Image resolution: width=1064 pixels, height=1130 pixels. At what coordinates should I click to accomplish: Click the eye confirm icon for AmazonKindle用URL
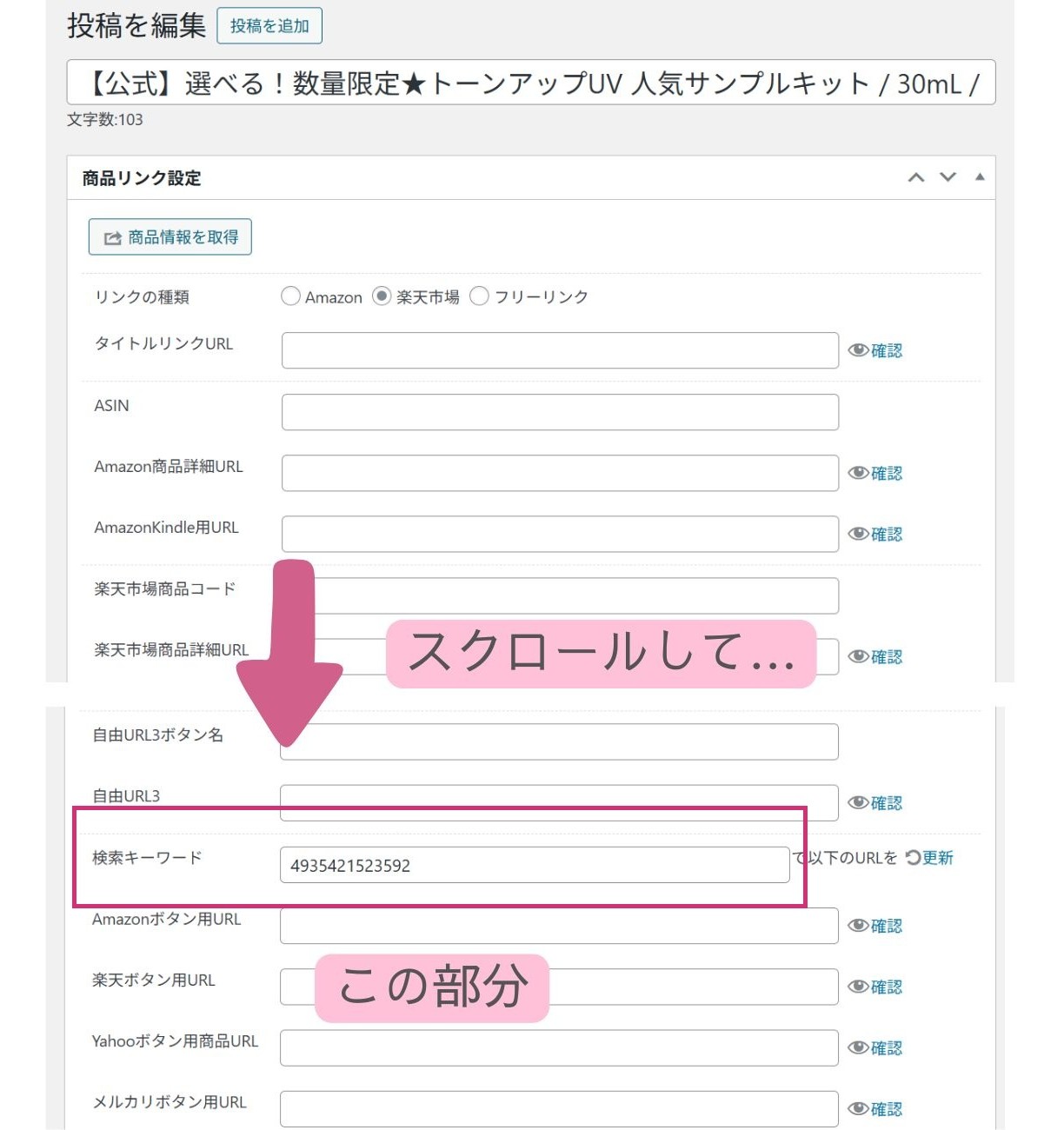point(859,534)
